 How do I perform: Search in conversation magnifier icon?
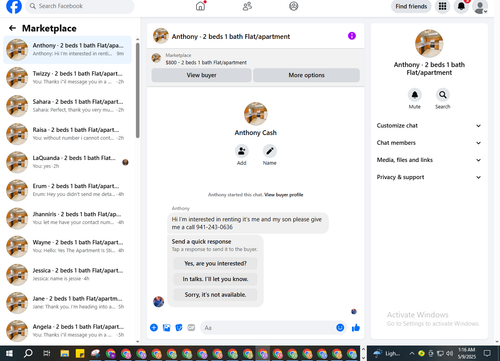(x=443, y=95)
